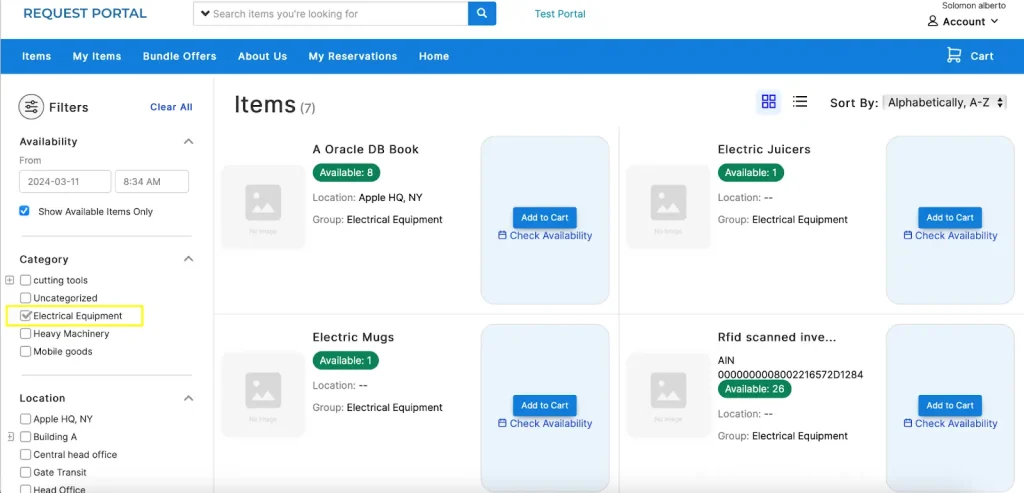Add Electric Mugs to cart
This screenshot has height=493, width=1024.
(545, 406)
